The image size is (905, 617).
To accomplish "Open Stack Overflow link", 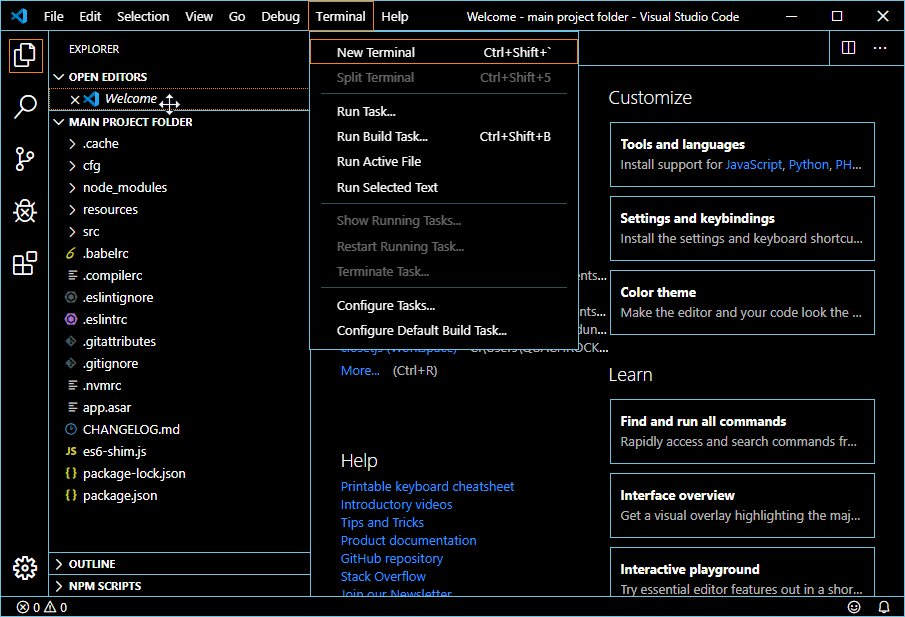I will (383, 576).
